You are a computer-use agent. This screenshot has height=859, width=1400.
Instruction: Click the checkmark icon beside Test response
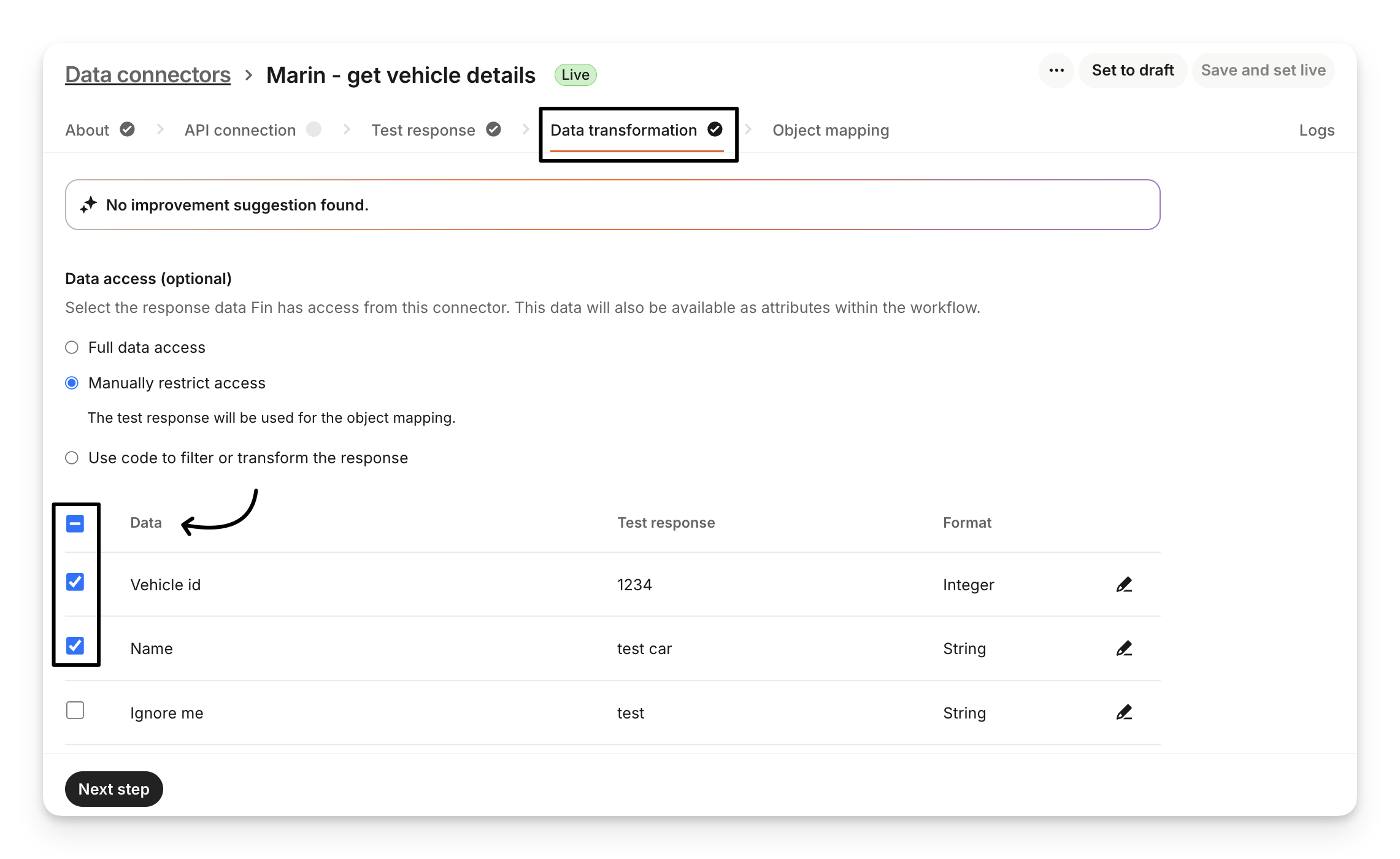[x=493, y=129]
